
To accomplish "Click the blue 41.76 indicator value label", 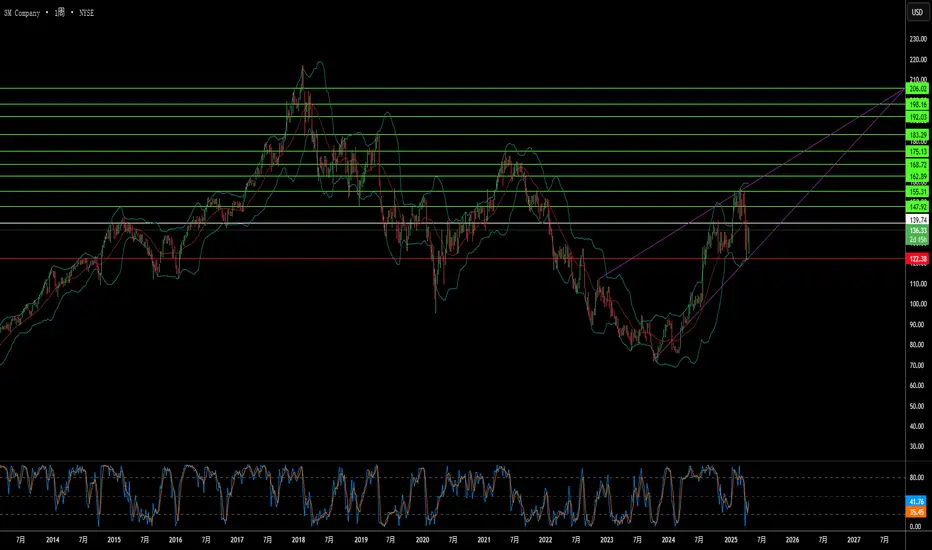I will pyautogui.click(x=917, y=500).
